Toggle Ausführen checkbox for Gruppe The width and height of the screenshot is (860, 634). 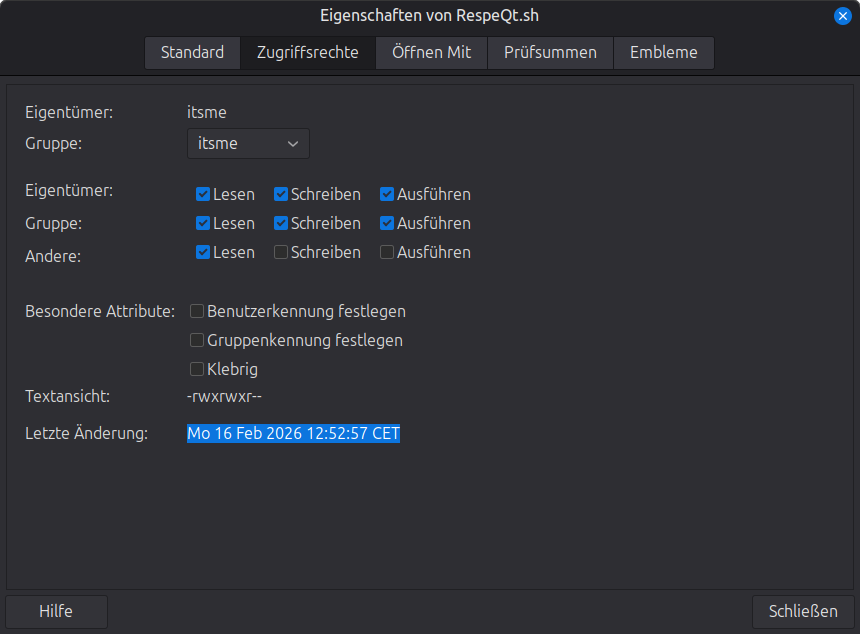[x=387, y=223]
